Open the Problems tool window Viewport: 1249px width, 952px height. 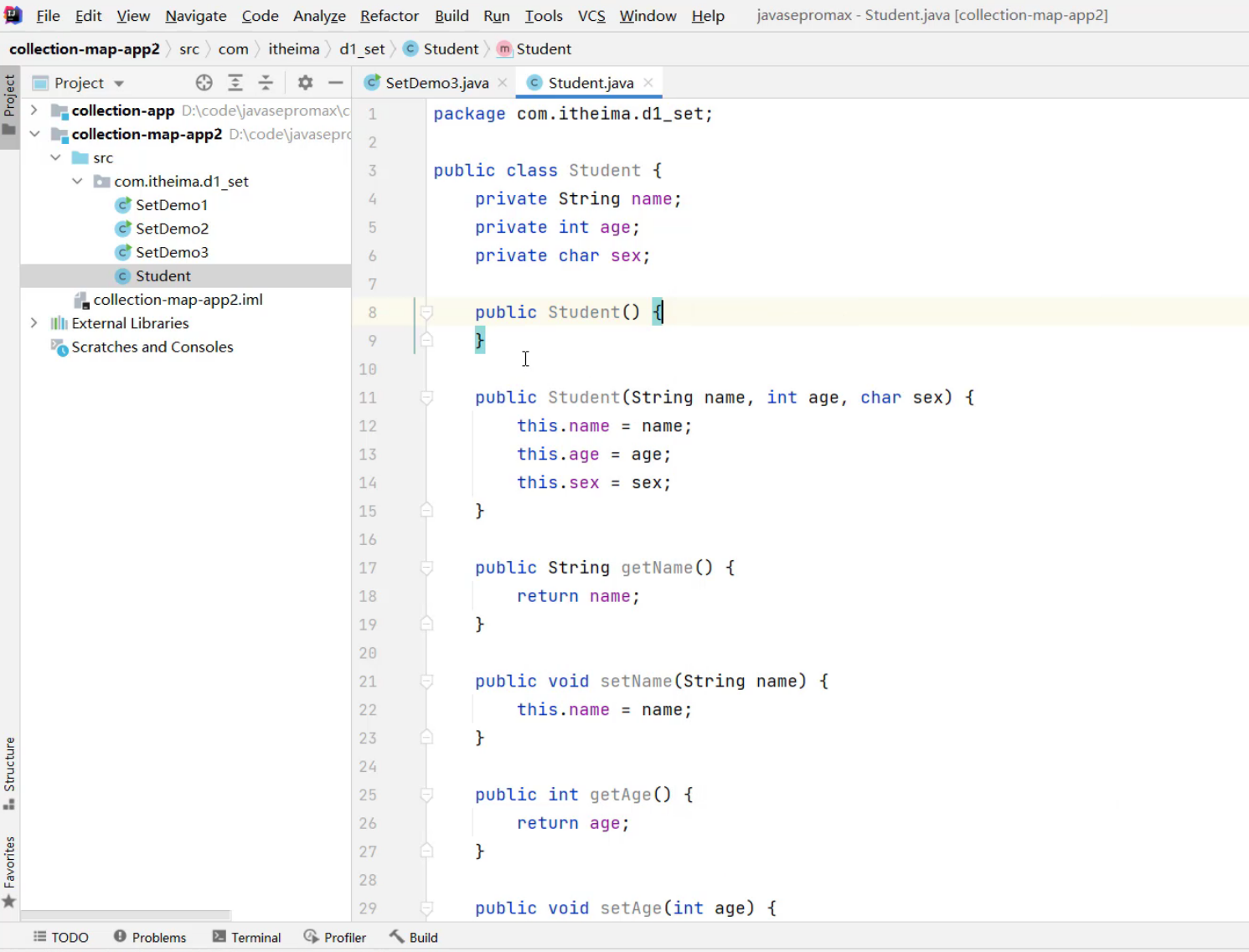[x=150, y=937]
